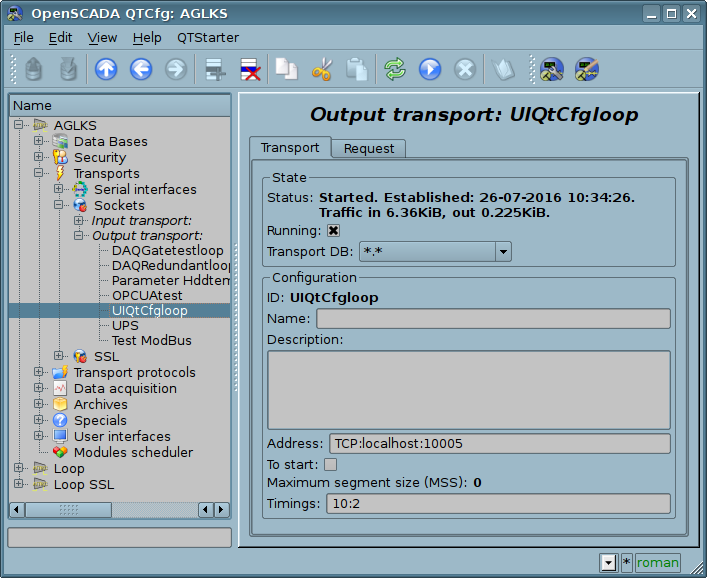The image size is (707, 578).
Task: Click the Paste clipboard toolbar icon
Action: pyautogui.click(x=357, y=69)
